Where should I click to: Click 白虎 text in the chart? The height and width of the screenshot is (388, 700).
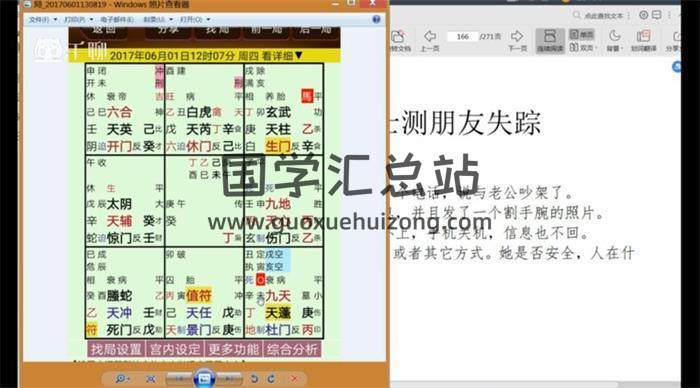point(199,112)
